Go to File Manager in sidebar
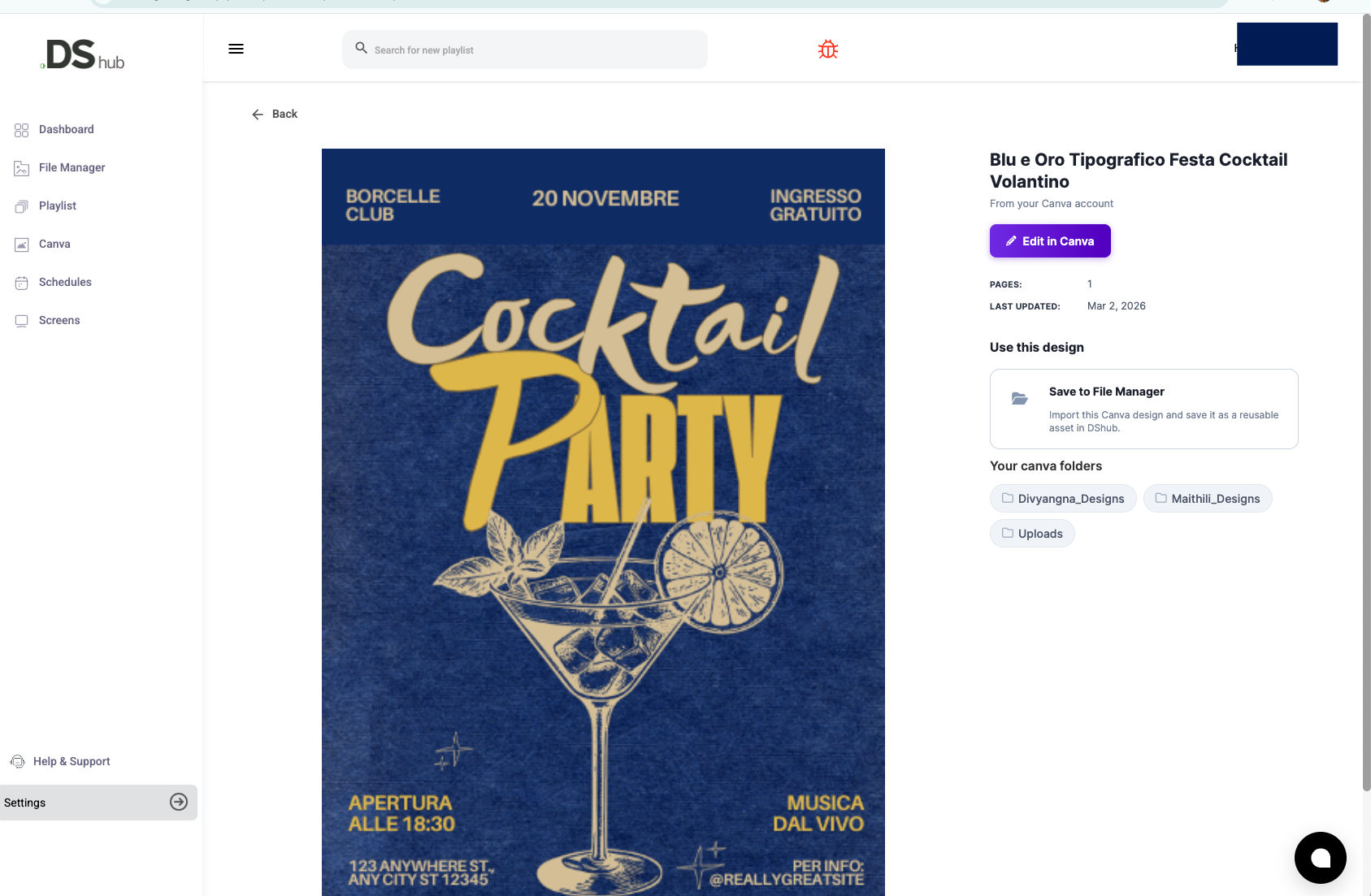The height and width of the screenshot is (896, 1371). [x=72, y=167]
